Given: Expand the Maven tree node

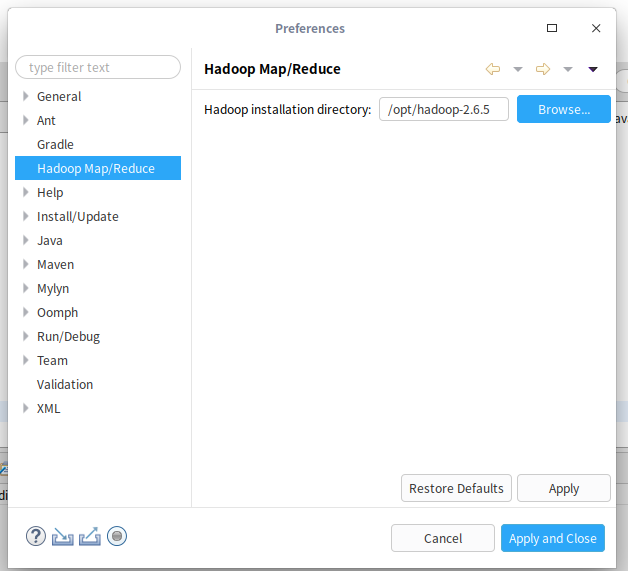Looking at the screenshot, I should pyautogui.click(x=26, y=264).
